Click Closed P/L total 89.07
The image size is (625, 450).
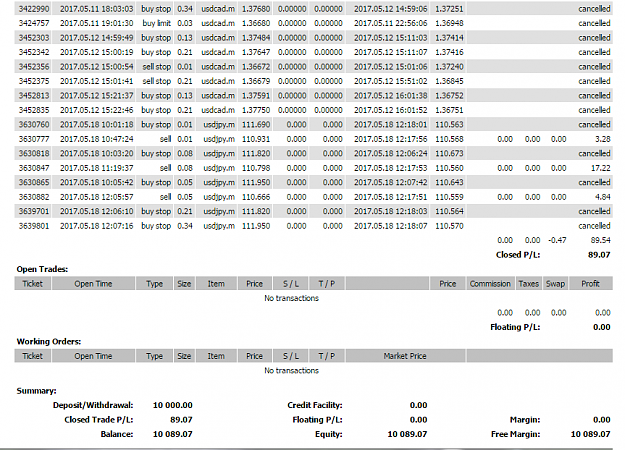599,255
